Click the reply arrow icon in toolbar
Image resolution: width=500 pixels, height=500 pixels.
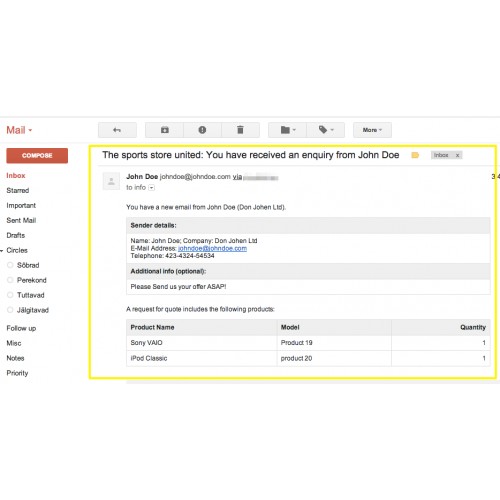(x=117, y=130)
